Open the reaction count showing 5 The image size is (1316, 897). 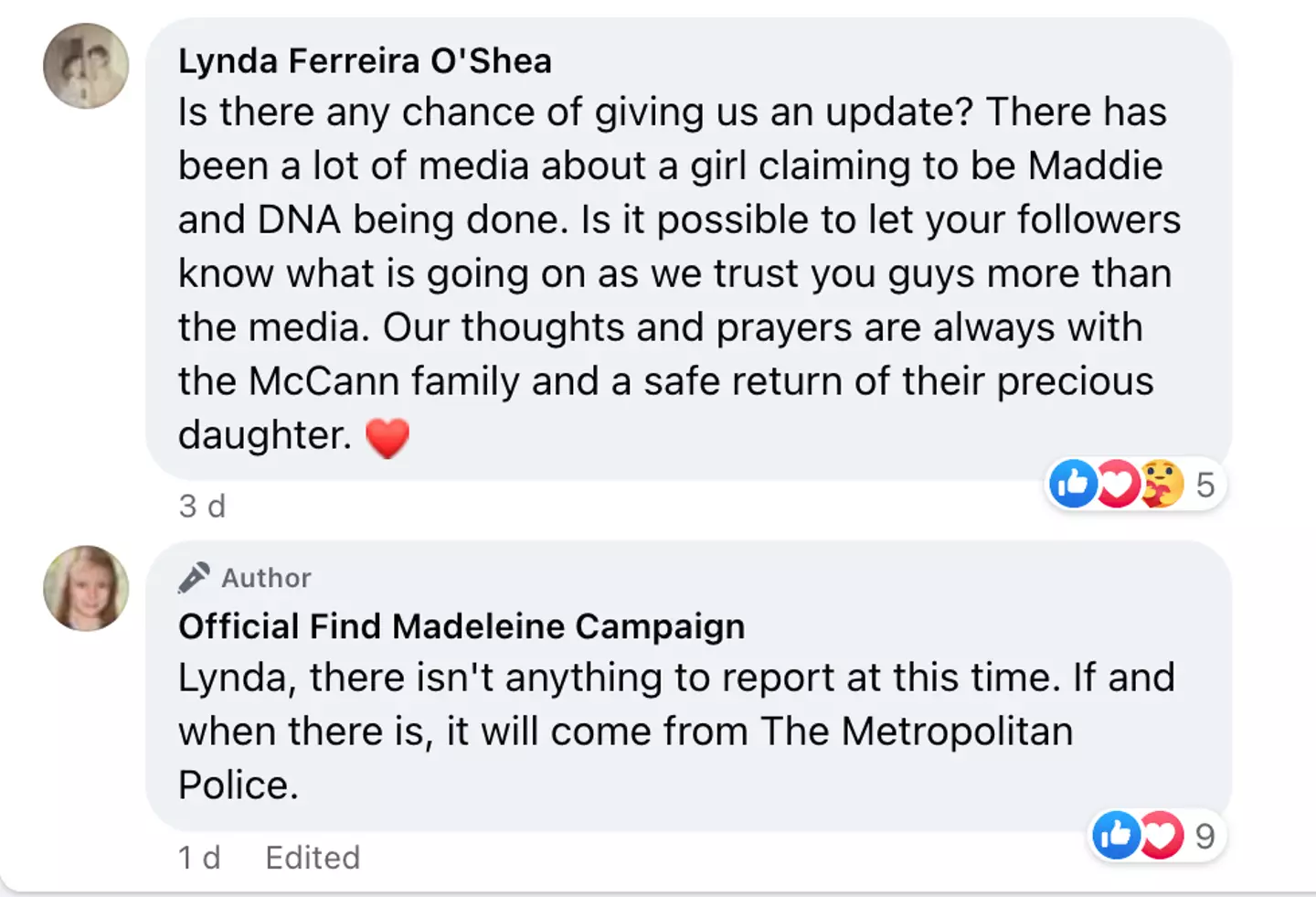[1205, 485]
